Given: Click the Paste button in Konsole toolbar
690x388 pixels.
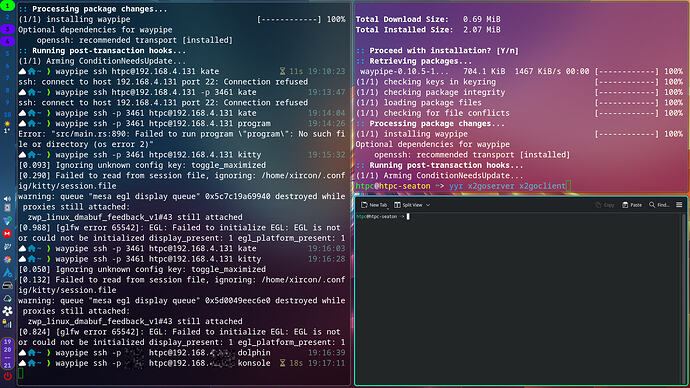Looking at the screenshot, I should [632, 205].
